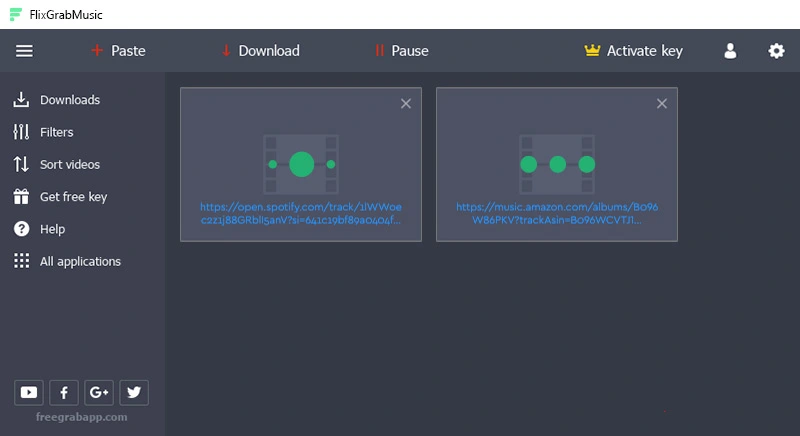Screen dimensions: 800x436
Task: Open the hamburger menu
Action: point(24,51)
